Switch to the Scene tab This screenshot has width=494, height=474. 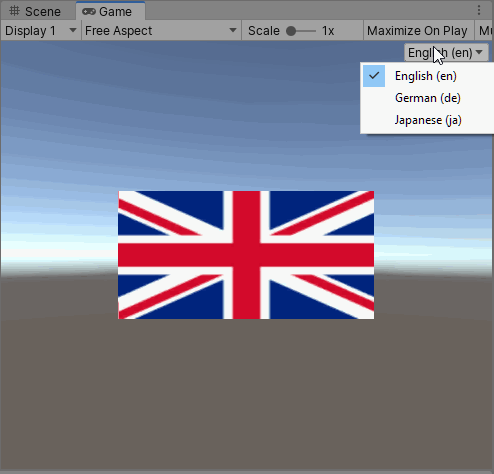(35, 12)
